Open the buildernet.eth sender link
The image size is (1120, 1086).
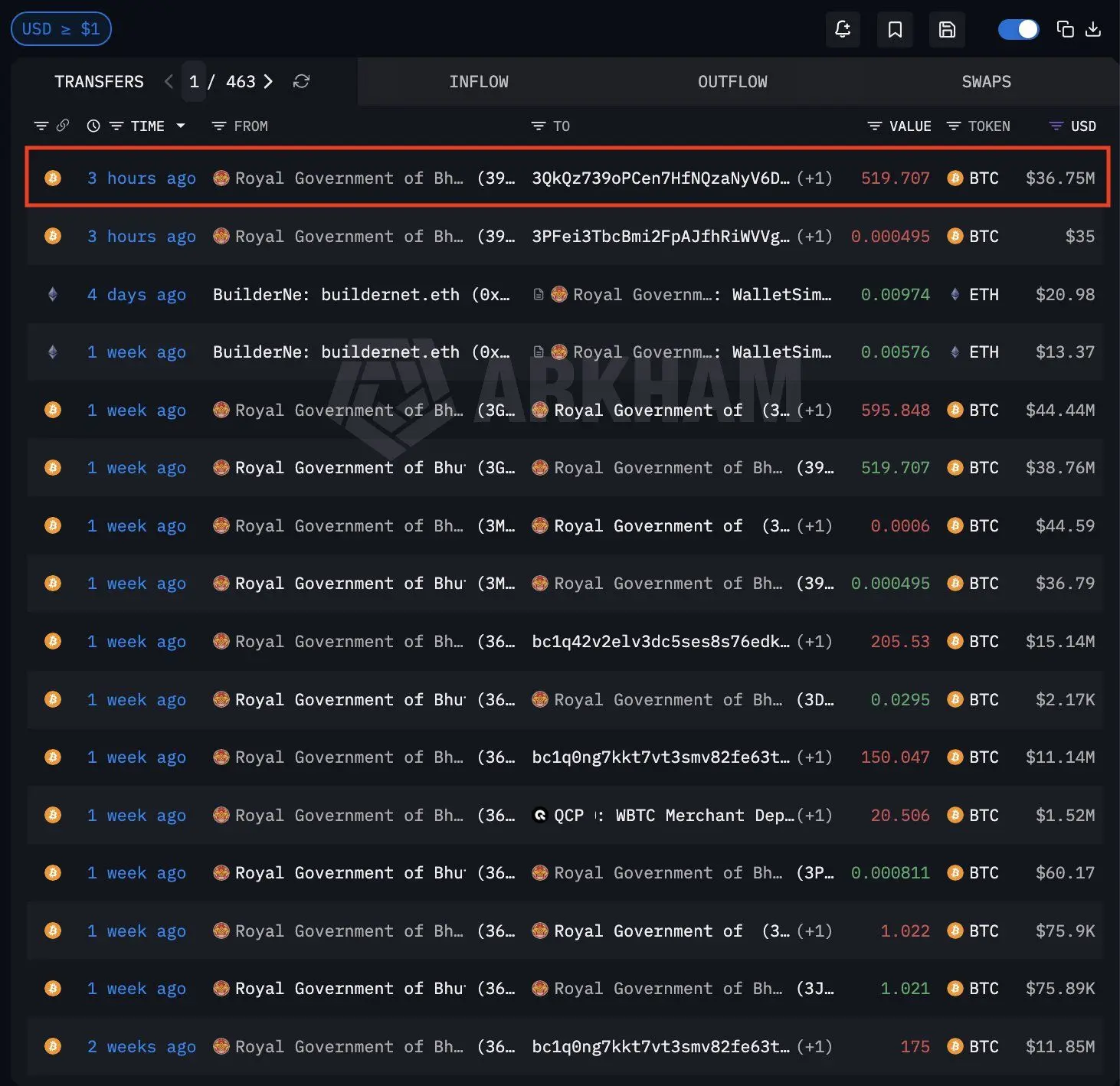[390, 294]
